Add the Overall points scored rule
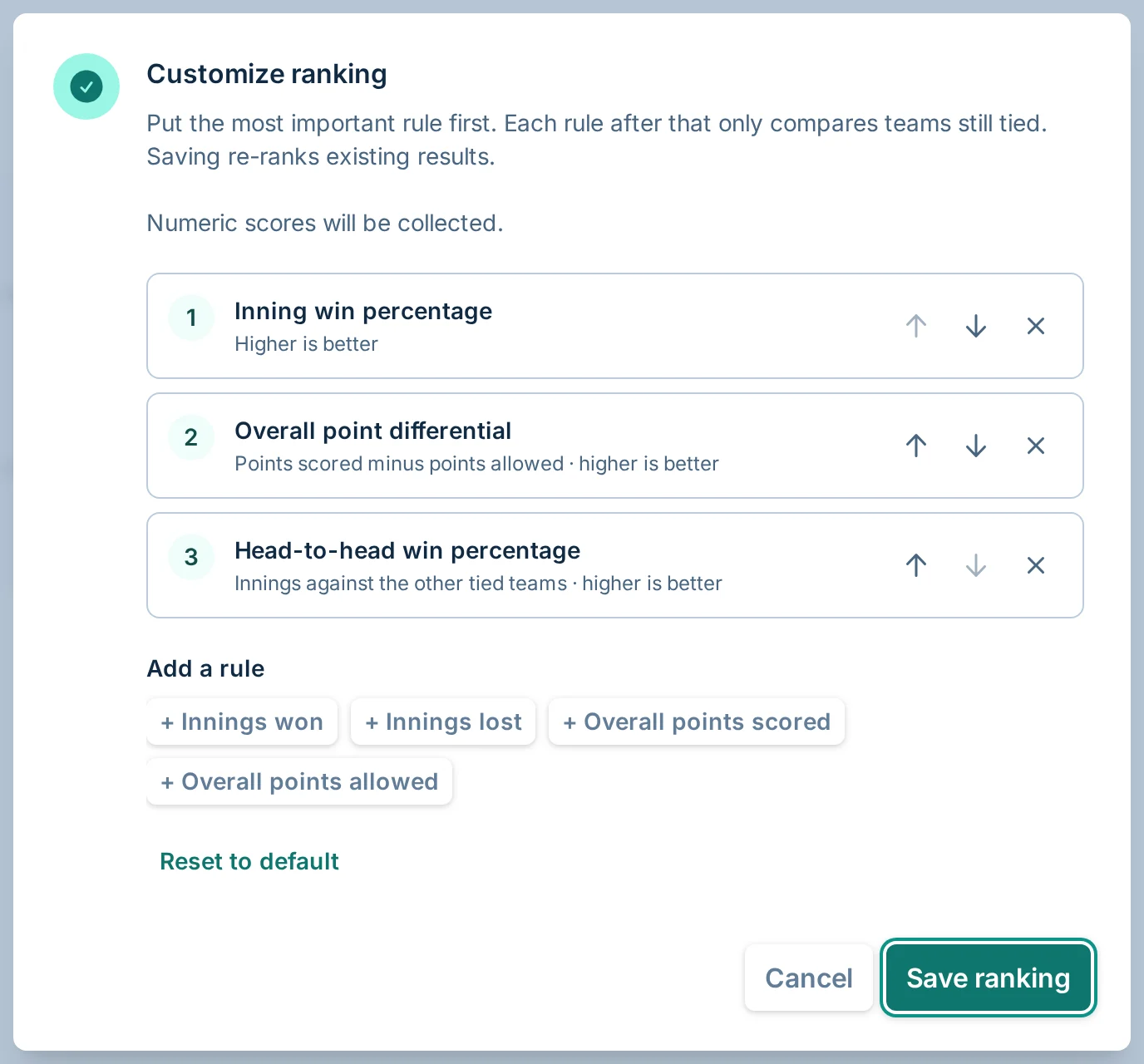The image size is (1144, 1064). coord(697,722)
